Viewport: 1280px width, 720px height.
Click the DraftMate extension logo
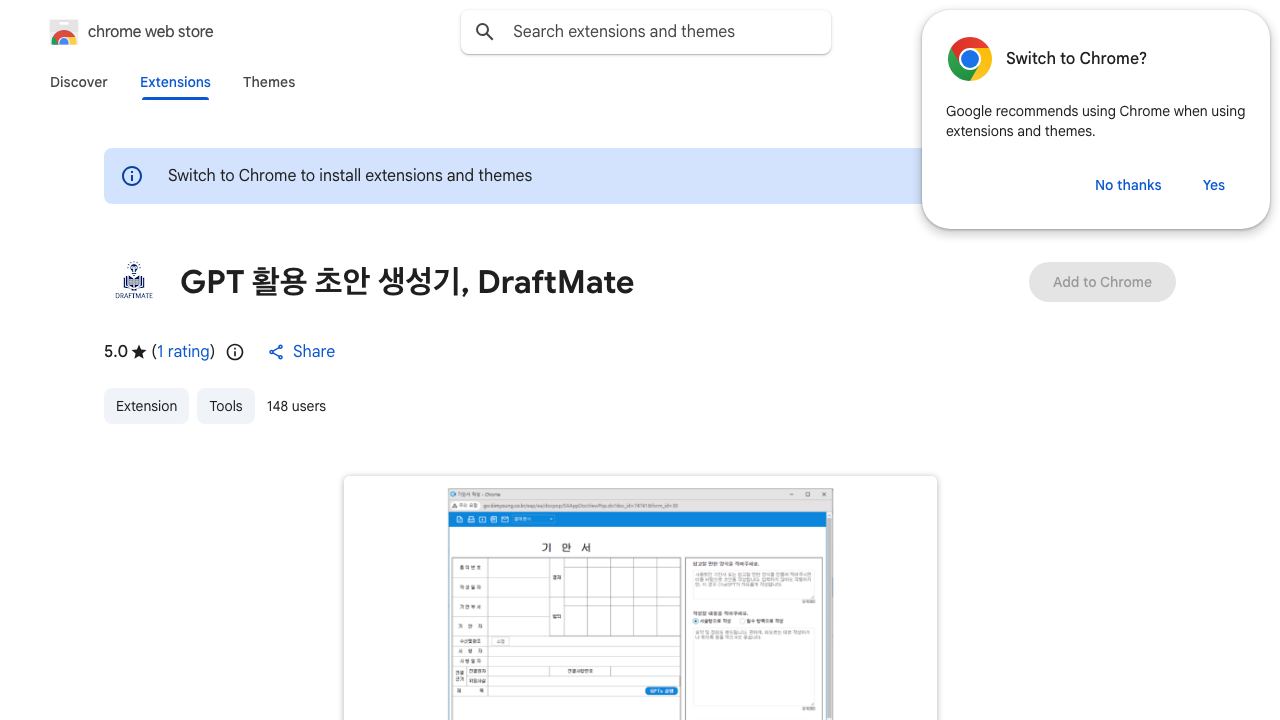[x=134, y=282]
